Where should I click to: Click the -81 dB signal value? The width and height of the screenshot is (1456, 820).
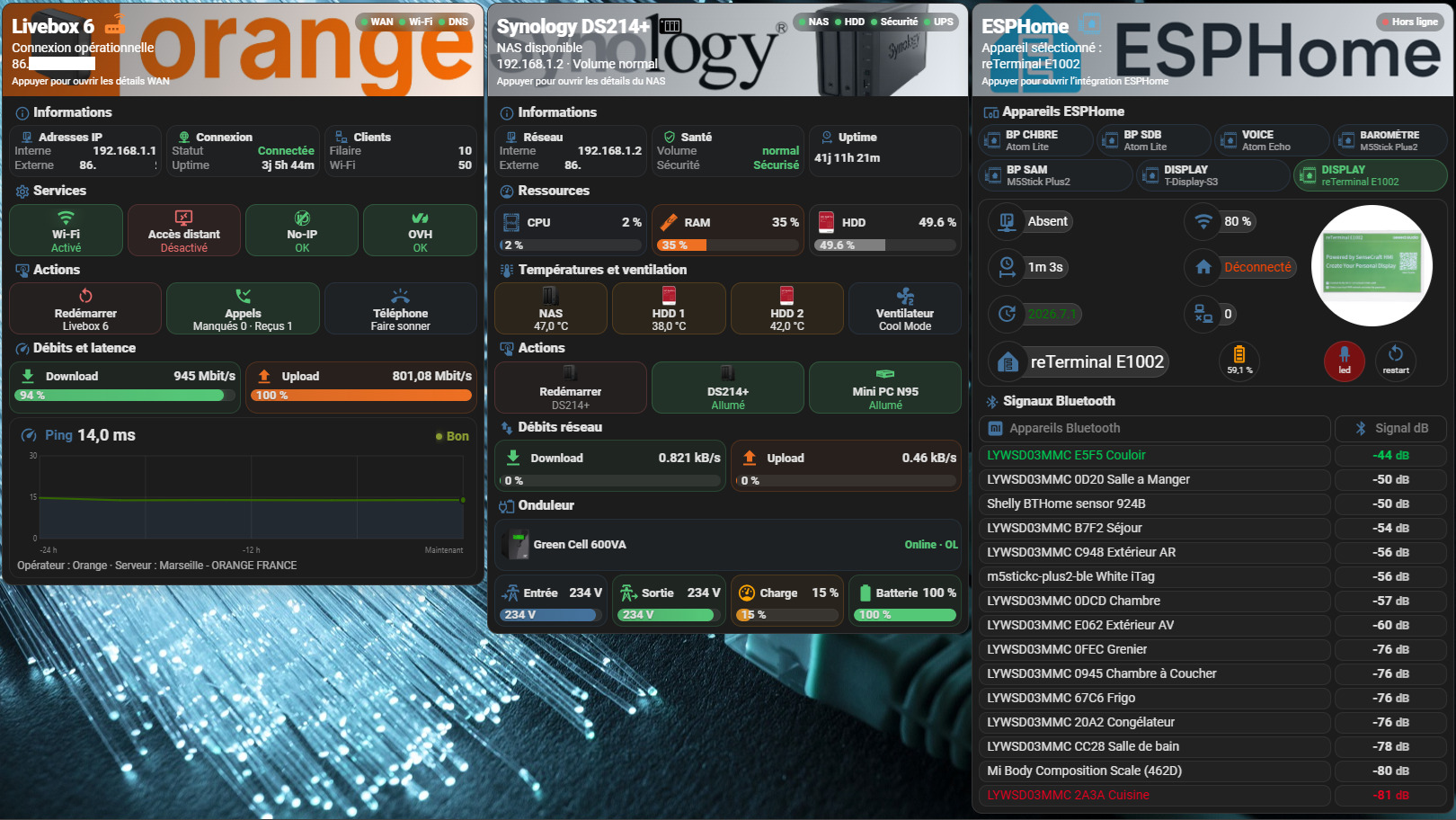pos(1390,796)
